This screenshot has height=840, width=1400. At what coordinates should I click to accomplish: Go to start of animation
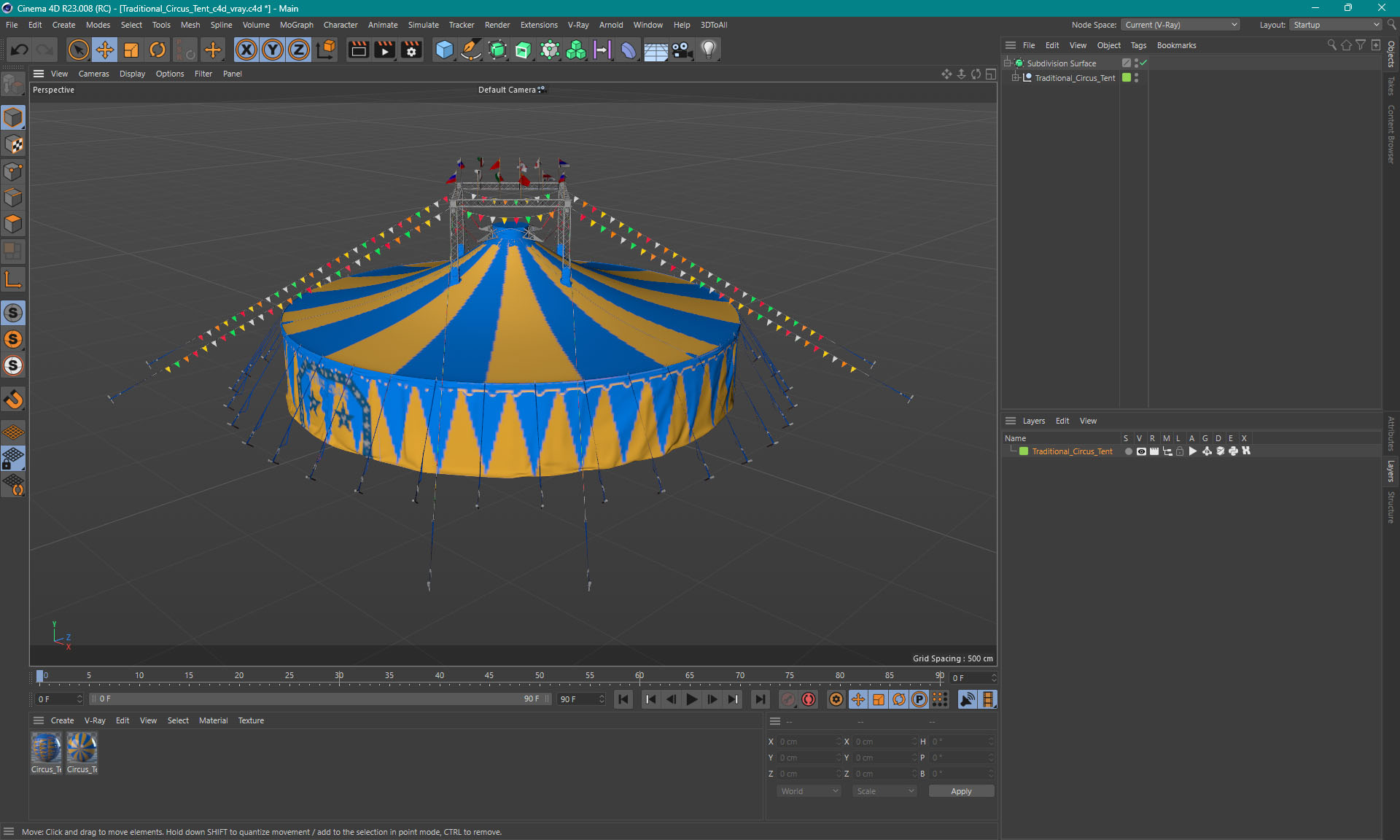coord(623,699)
